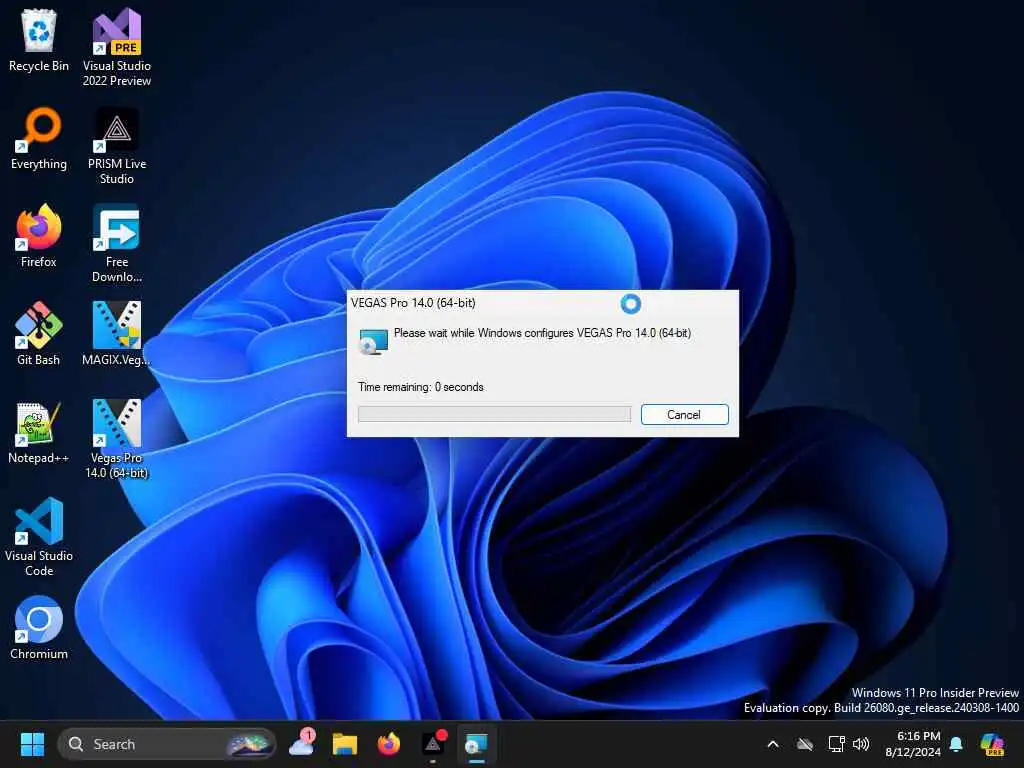Select PRISM Live Studio desktop icon
Screen dimensions: 1024x768
pos(117,145)
